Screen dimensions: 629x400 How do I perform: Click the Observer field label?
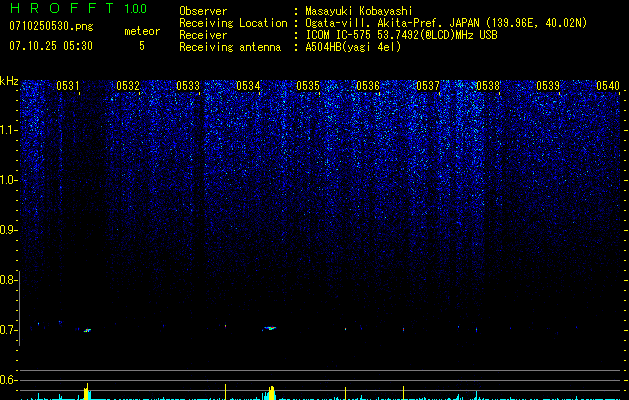tap(203, 11)
